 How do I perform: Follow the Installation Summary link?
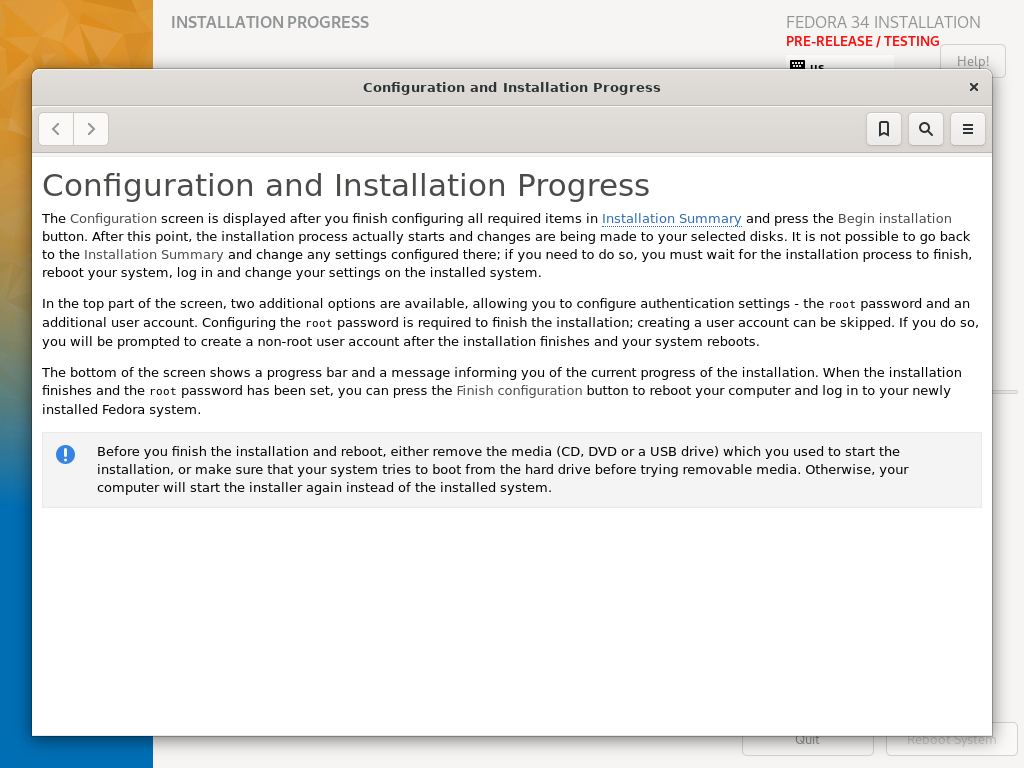click(x=671, y=219)
